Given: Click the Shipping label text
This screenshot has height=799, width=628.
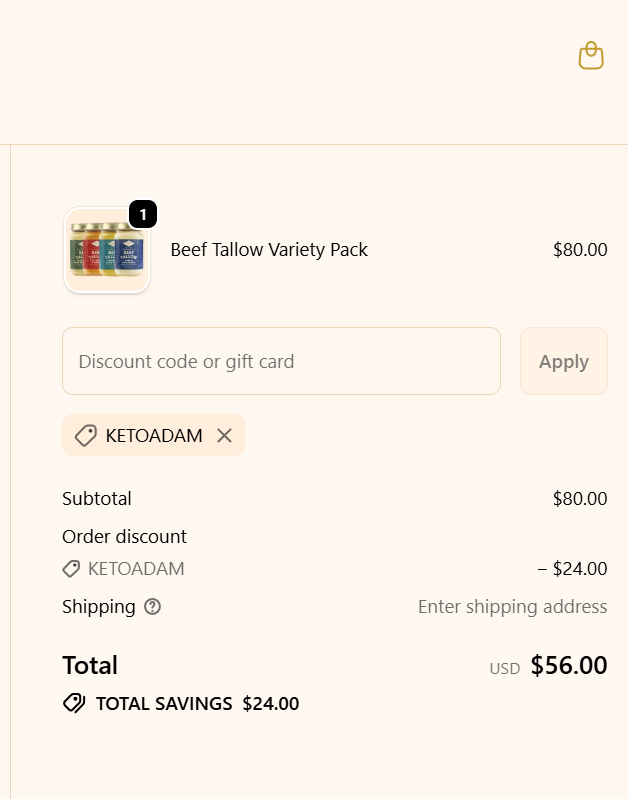Looking at the screenshot, I should (x=98, y=606).
